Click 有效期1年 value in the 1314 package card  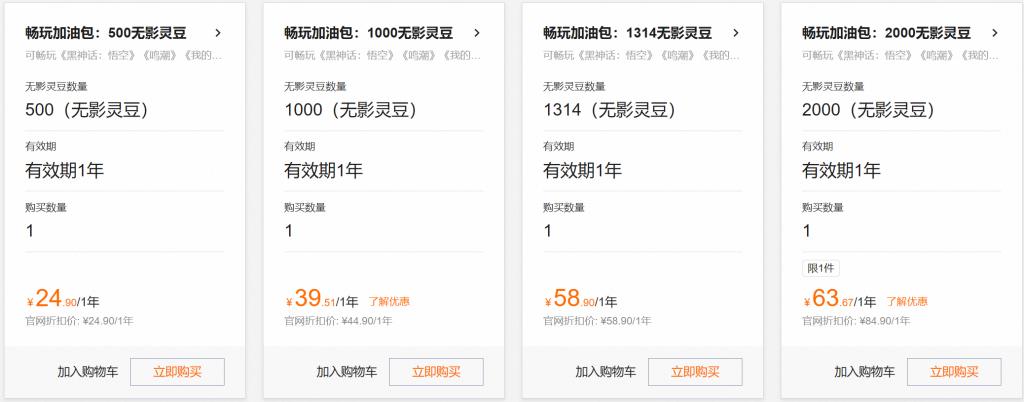583,171
